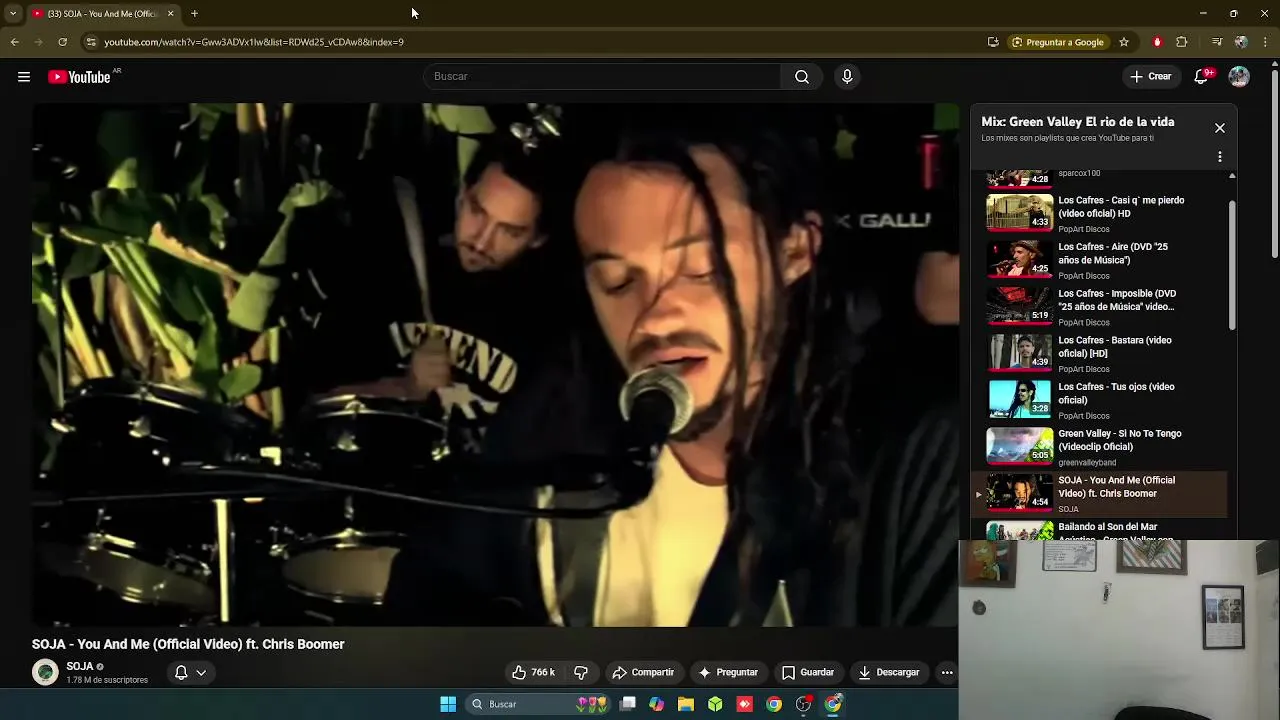Open the SOJA channel name link

pyautogui.click(x=80, y=666)
